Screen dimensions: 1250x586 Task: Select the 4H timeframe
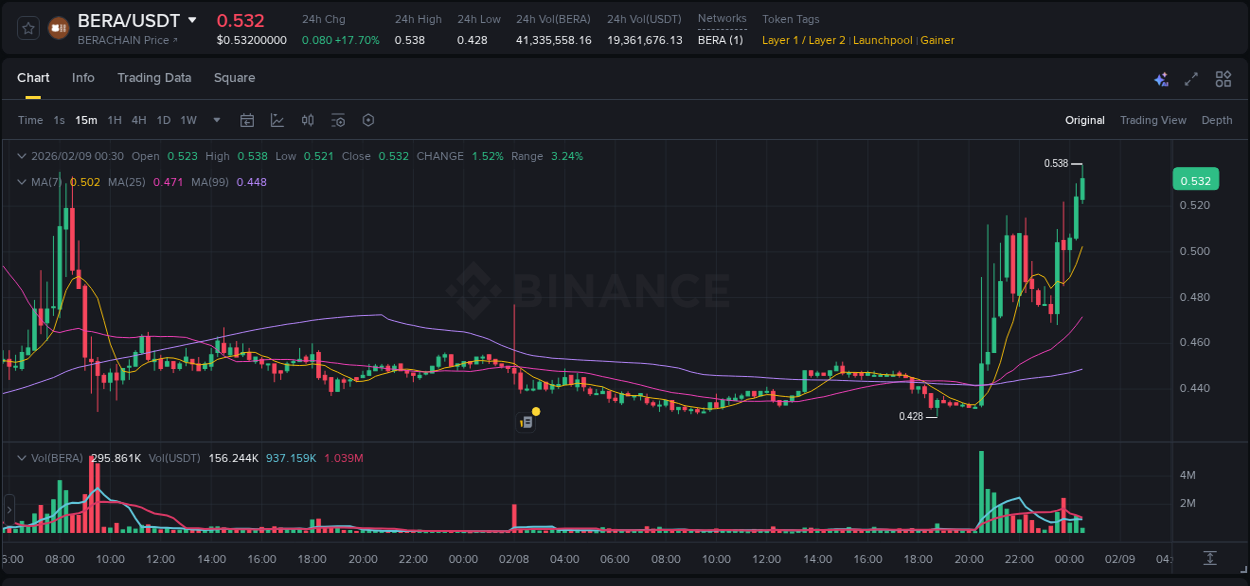click(139, 120)
